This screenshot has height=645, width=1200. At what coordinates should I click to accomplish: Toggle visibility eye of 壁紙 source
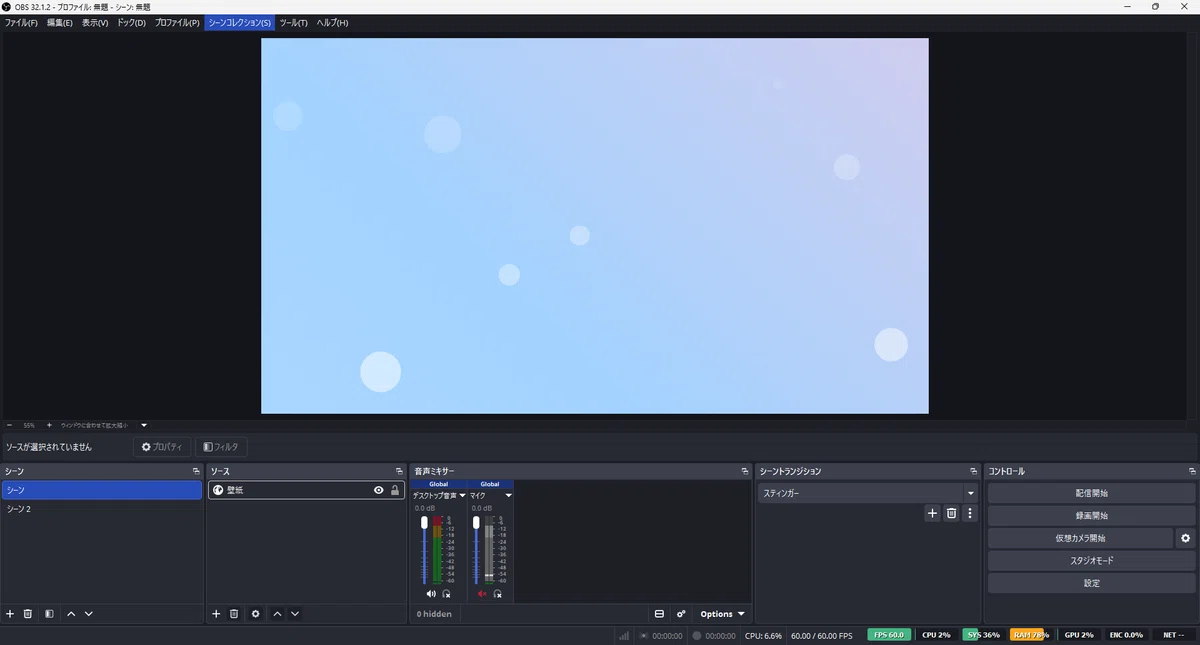click(379, 490)
